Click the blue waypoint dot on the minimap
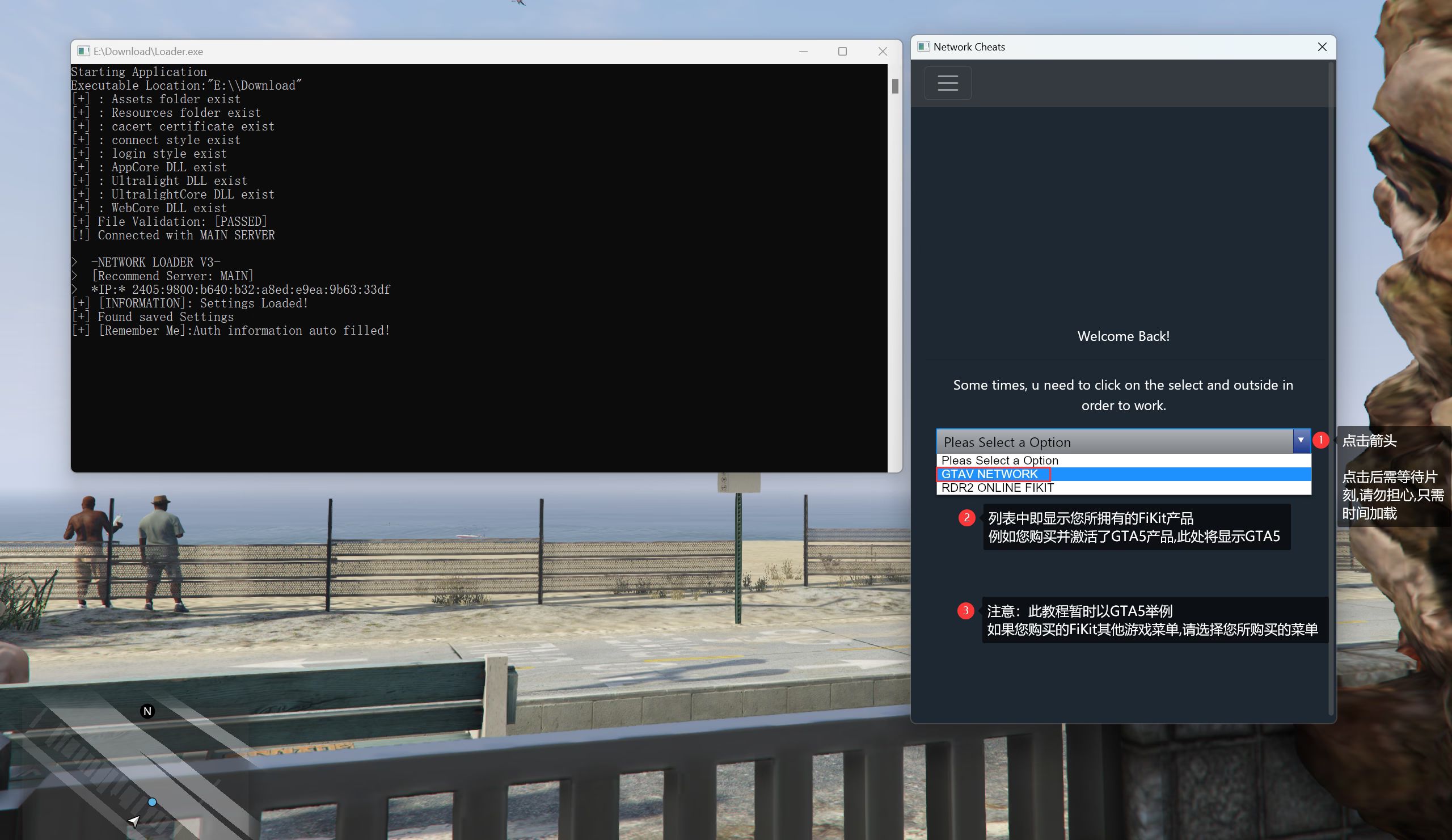Viewport: 1452px width, 840px height. click(152, 802)
